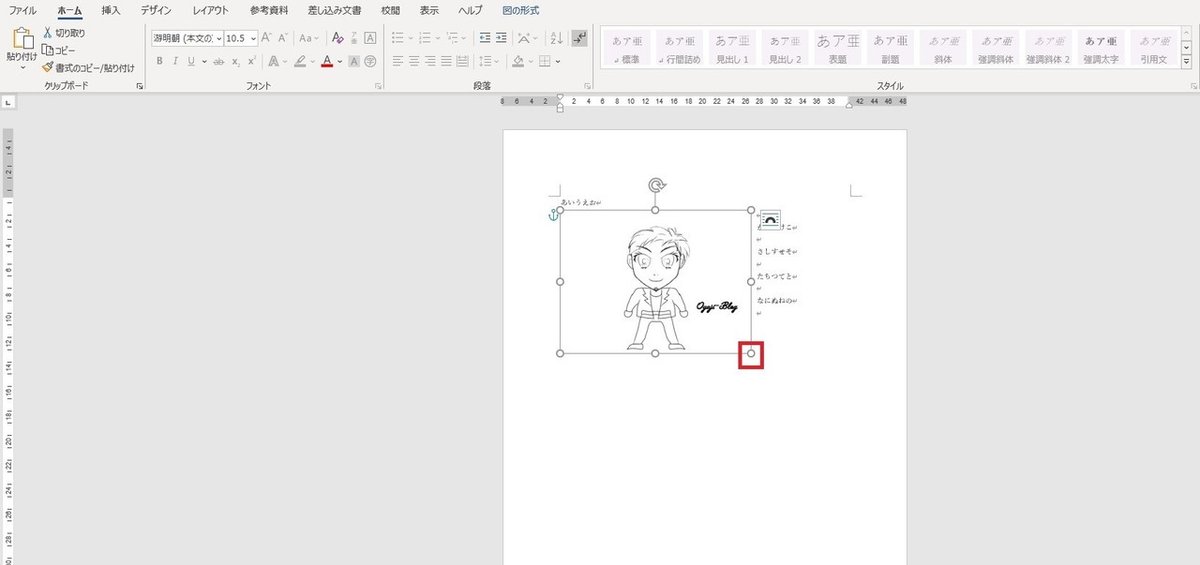Screen dimensions: 1200x565
Task: Click the increase indent icon
Action: (502, 38)
